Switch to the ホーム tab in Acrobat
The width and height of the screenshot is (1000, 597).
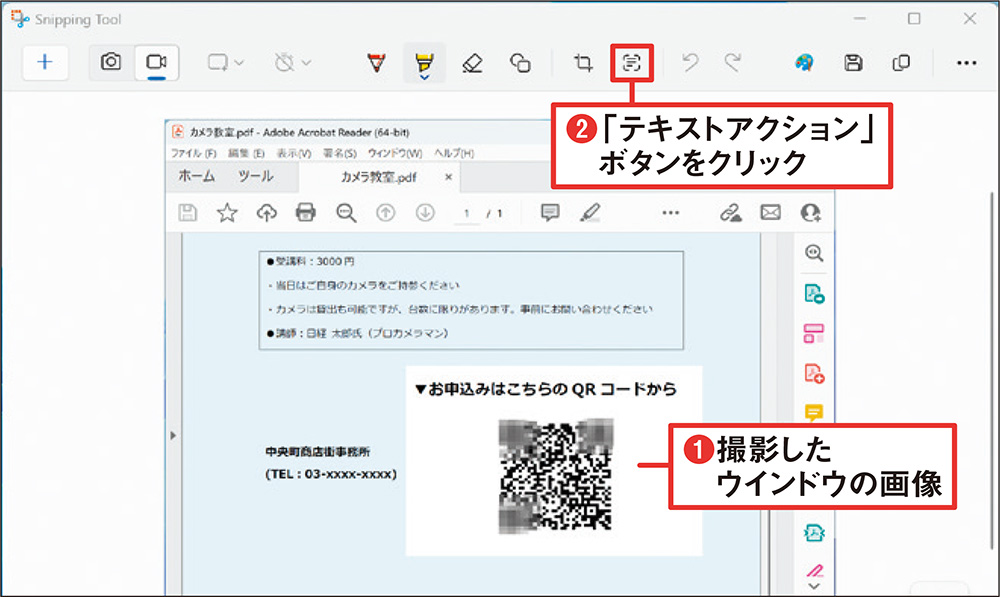[x=196, y=177]
